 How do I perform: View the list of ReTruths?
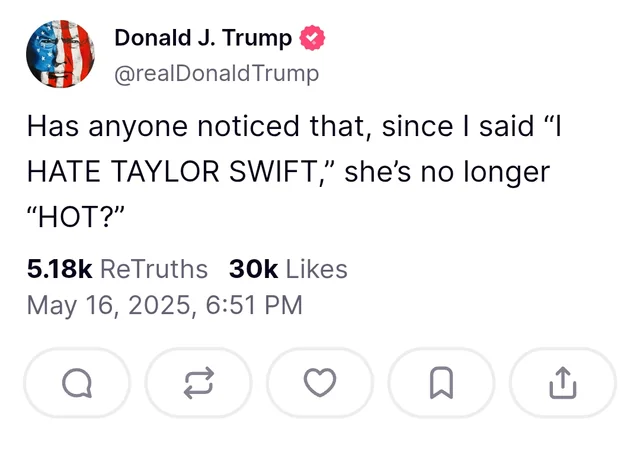point(117,269)
